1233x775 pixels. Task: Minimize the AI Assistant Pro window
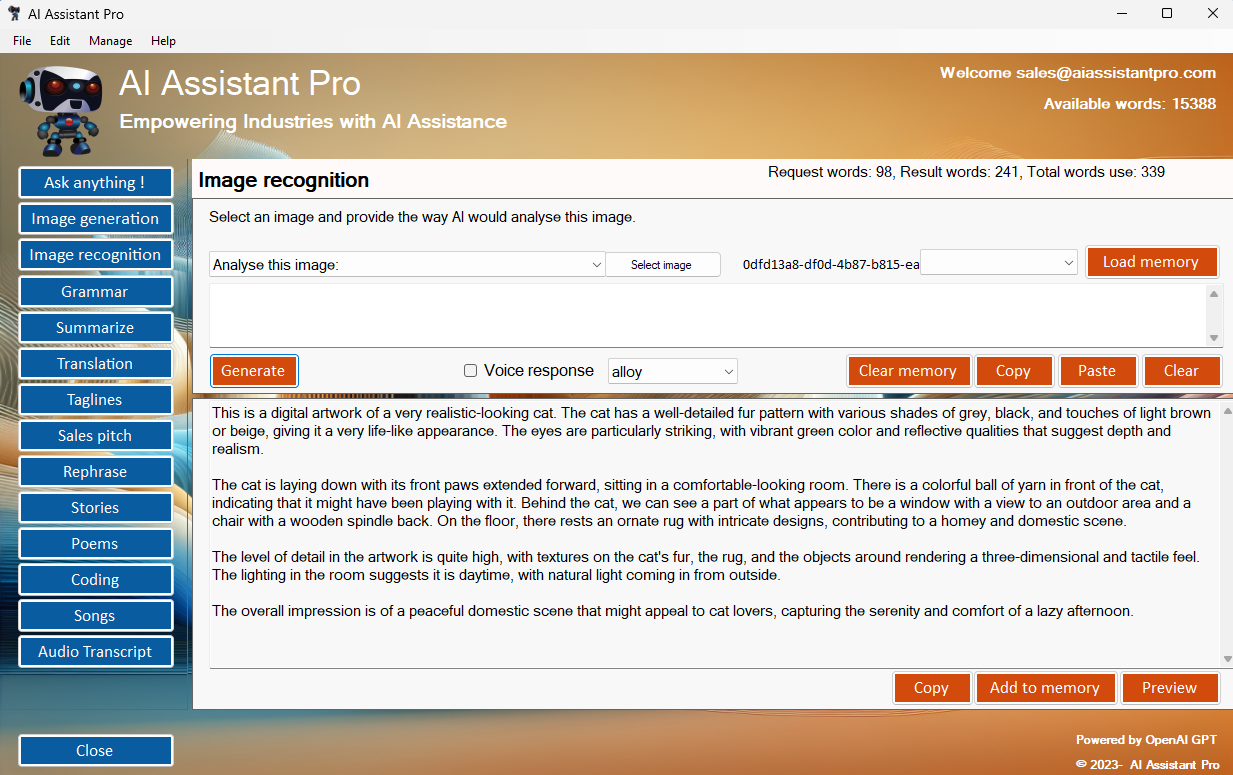tap(1120, 14)
